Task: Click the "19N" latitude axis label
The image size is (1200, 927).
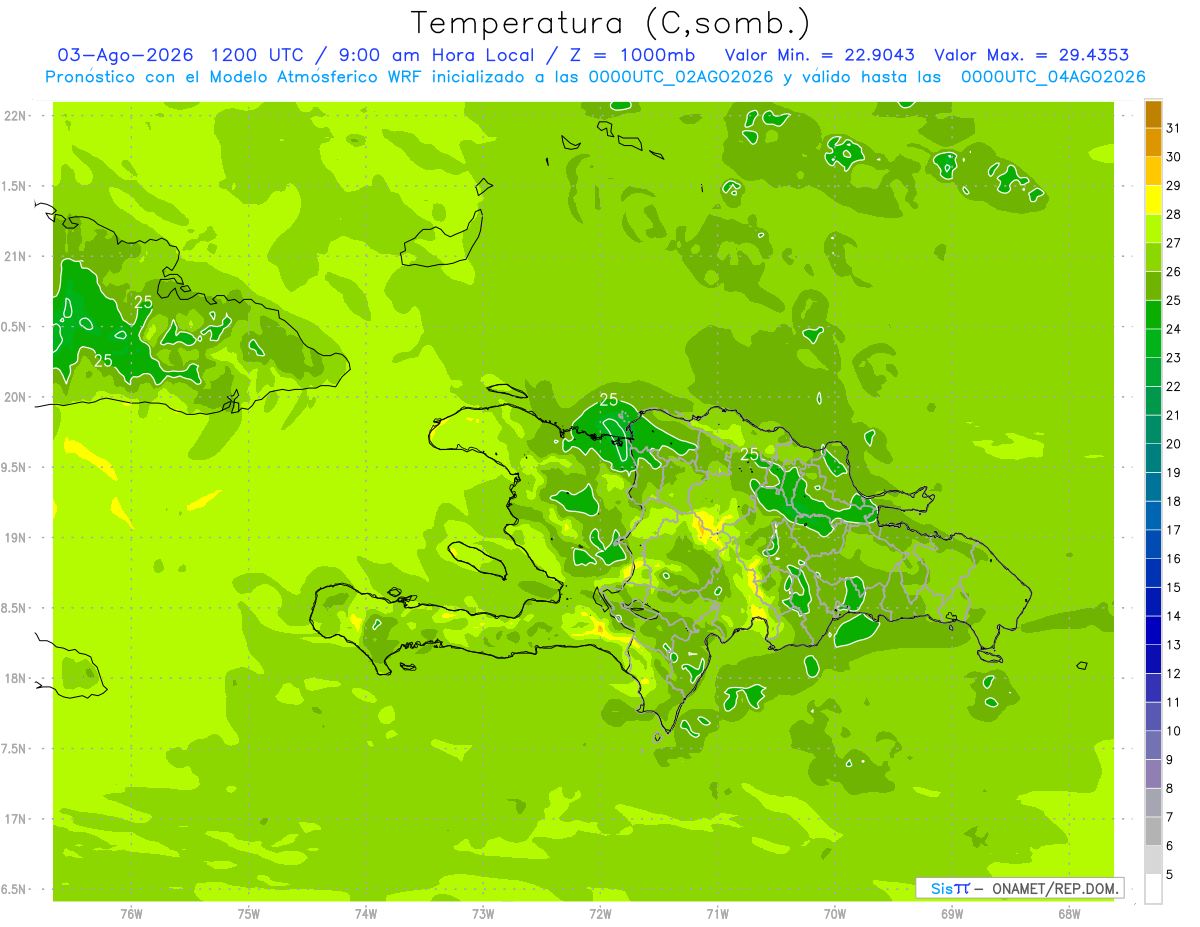Action: (15, 538)
